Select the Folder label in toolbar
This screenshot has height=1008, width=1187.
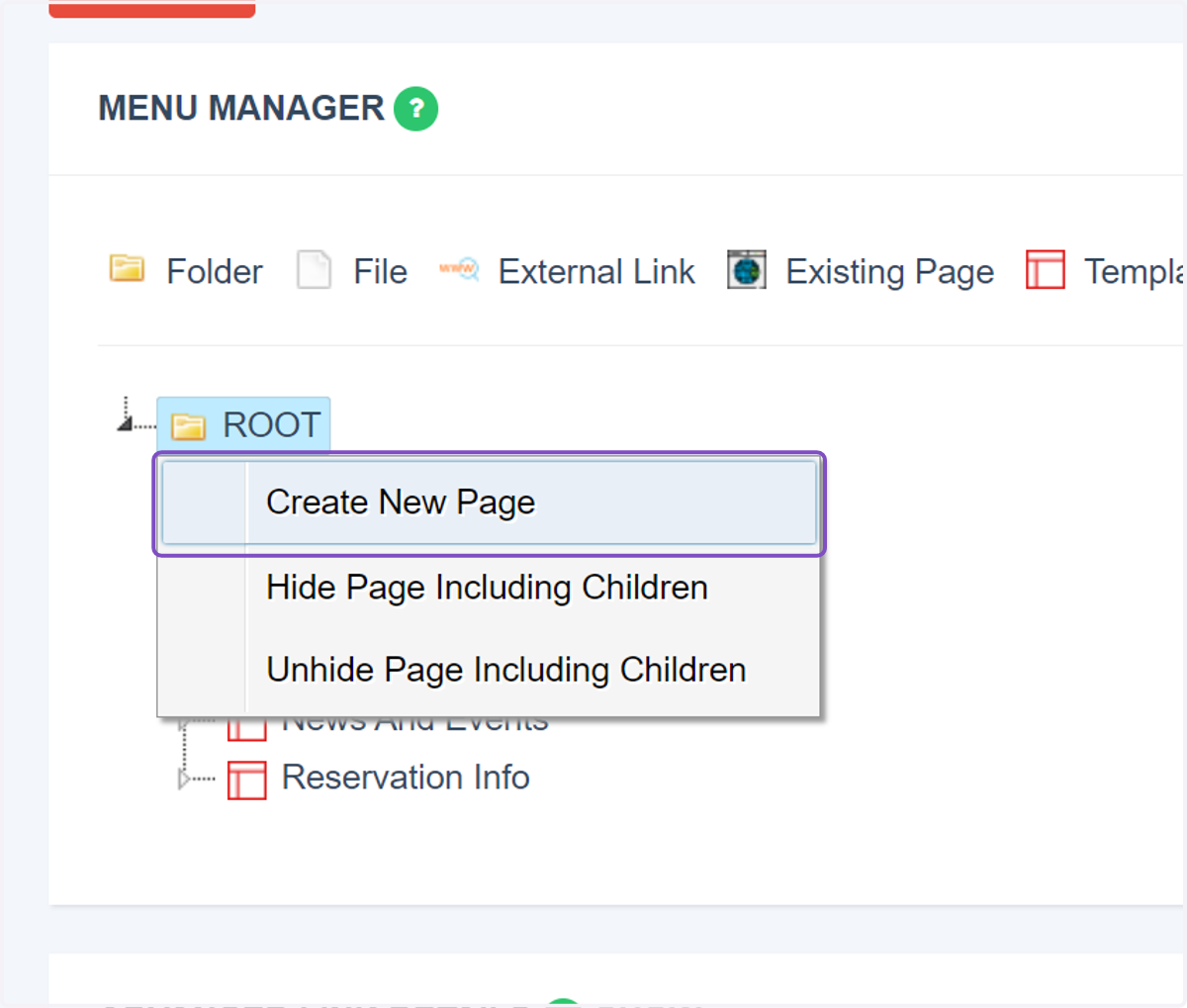click(215, 271)
